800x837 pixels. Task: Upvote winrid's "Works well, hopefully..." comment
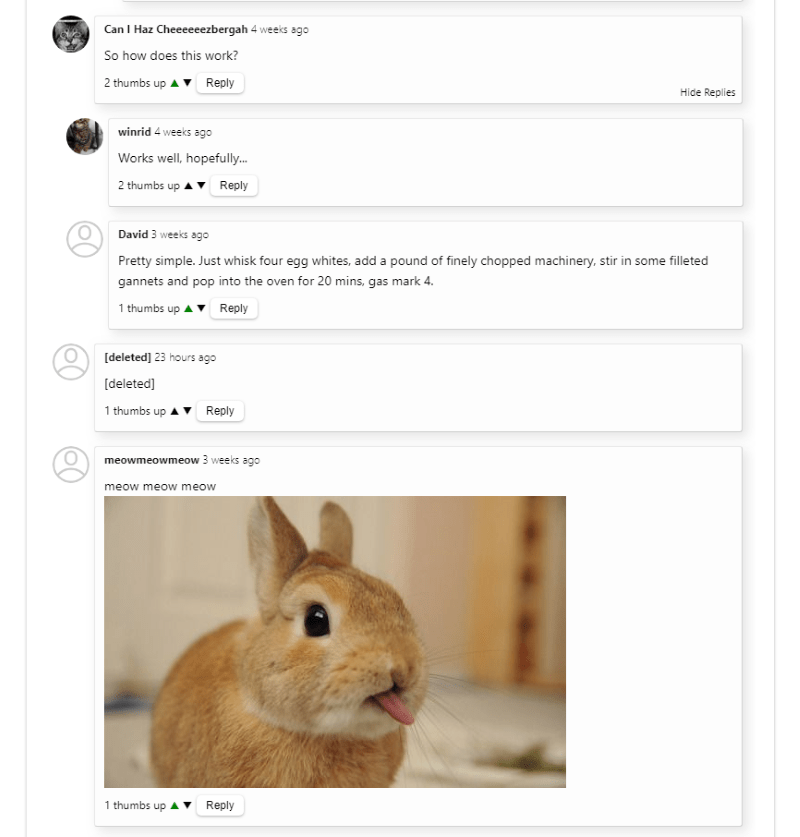(x=189, y=185)
